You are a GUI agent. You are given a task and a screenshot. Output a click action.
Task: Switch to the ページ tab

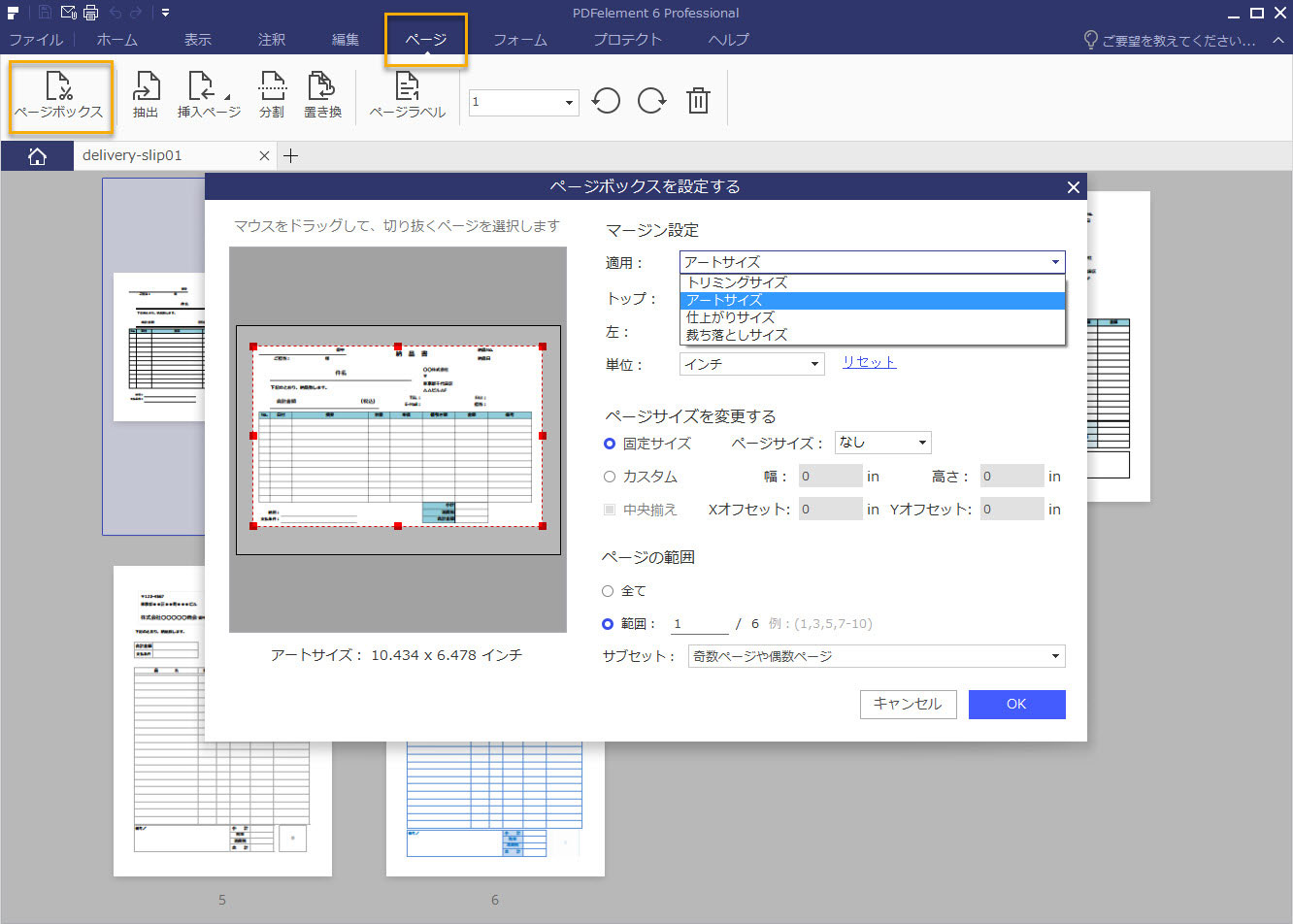(x=426, y=40)
